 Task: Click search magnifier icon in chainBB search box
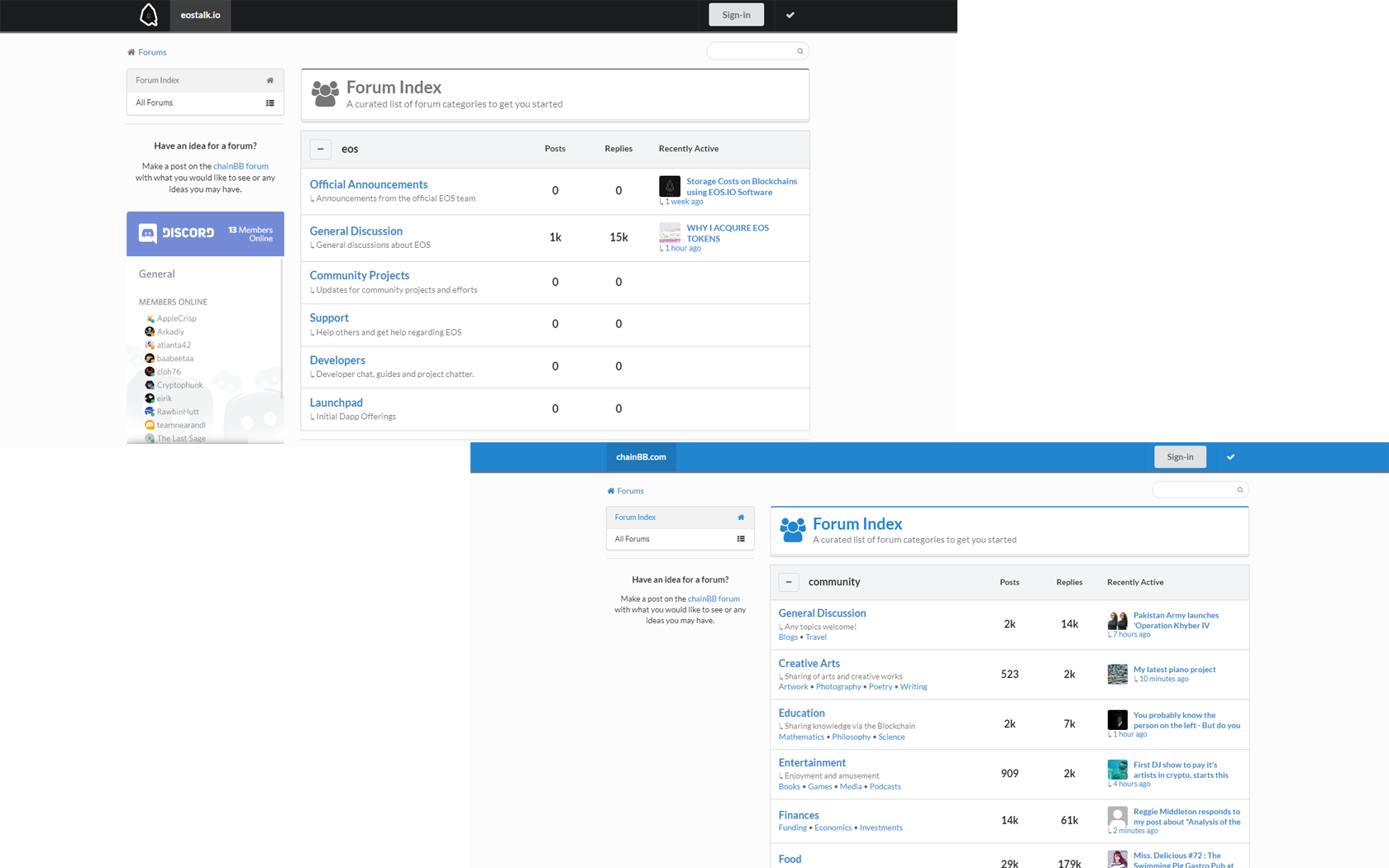[x=1239, y=490]
